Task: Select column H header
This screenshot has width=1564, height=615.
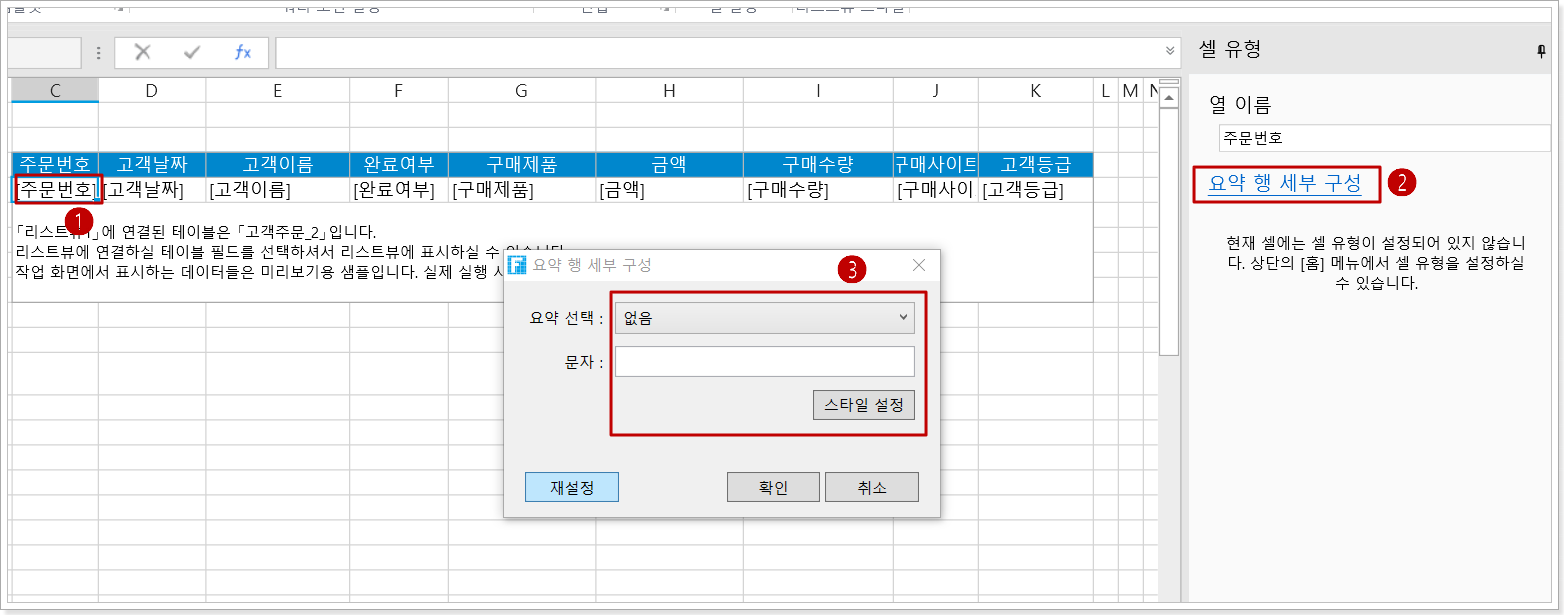Action: [x=669, y=91]
